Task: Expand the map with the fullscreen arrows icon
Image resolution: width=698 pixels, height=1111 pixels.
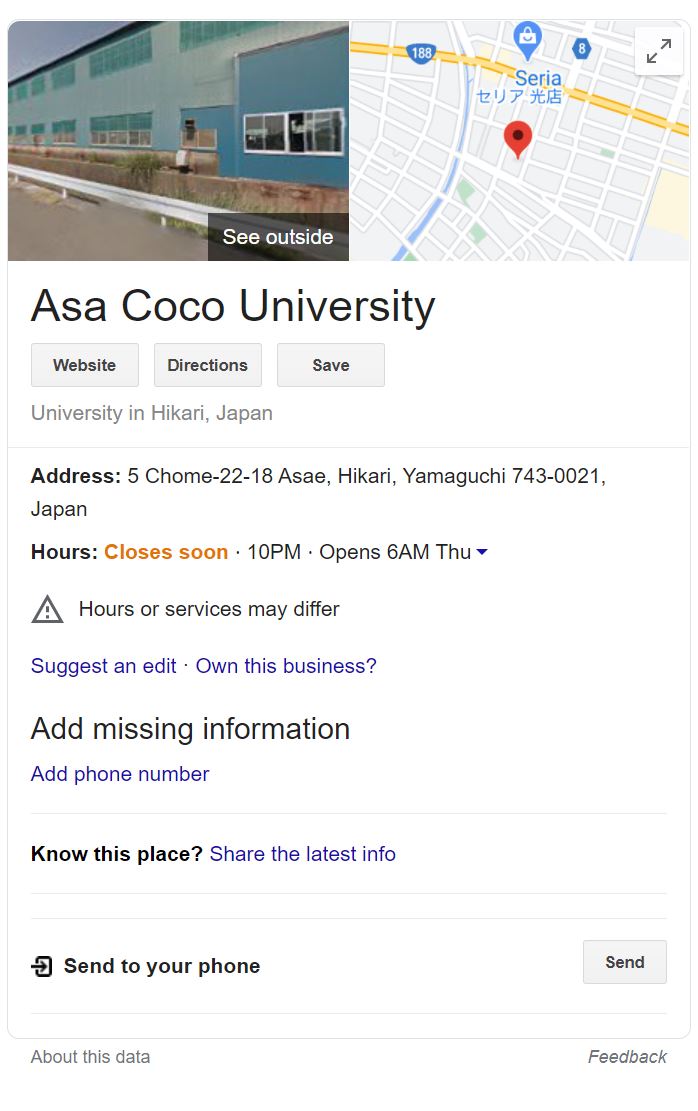Action: tap(658, 51)
